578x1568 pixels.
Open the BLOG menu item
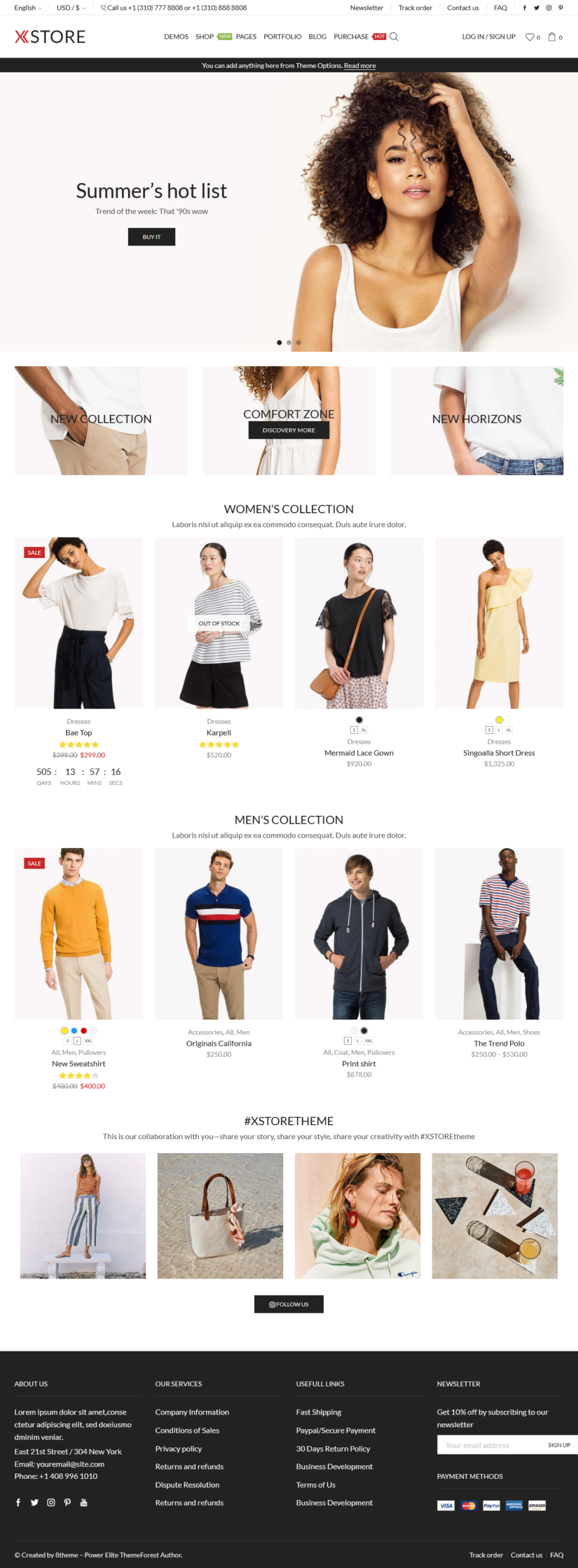[x=317, y=36]
